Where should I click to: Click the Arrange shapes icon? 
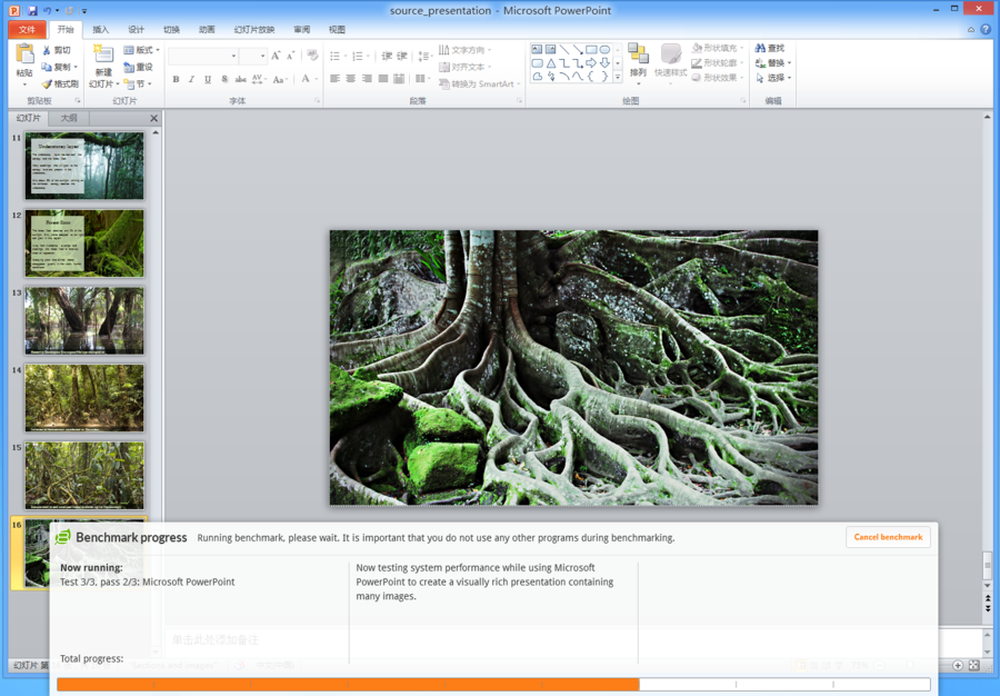tap(638, 54)
